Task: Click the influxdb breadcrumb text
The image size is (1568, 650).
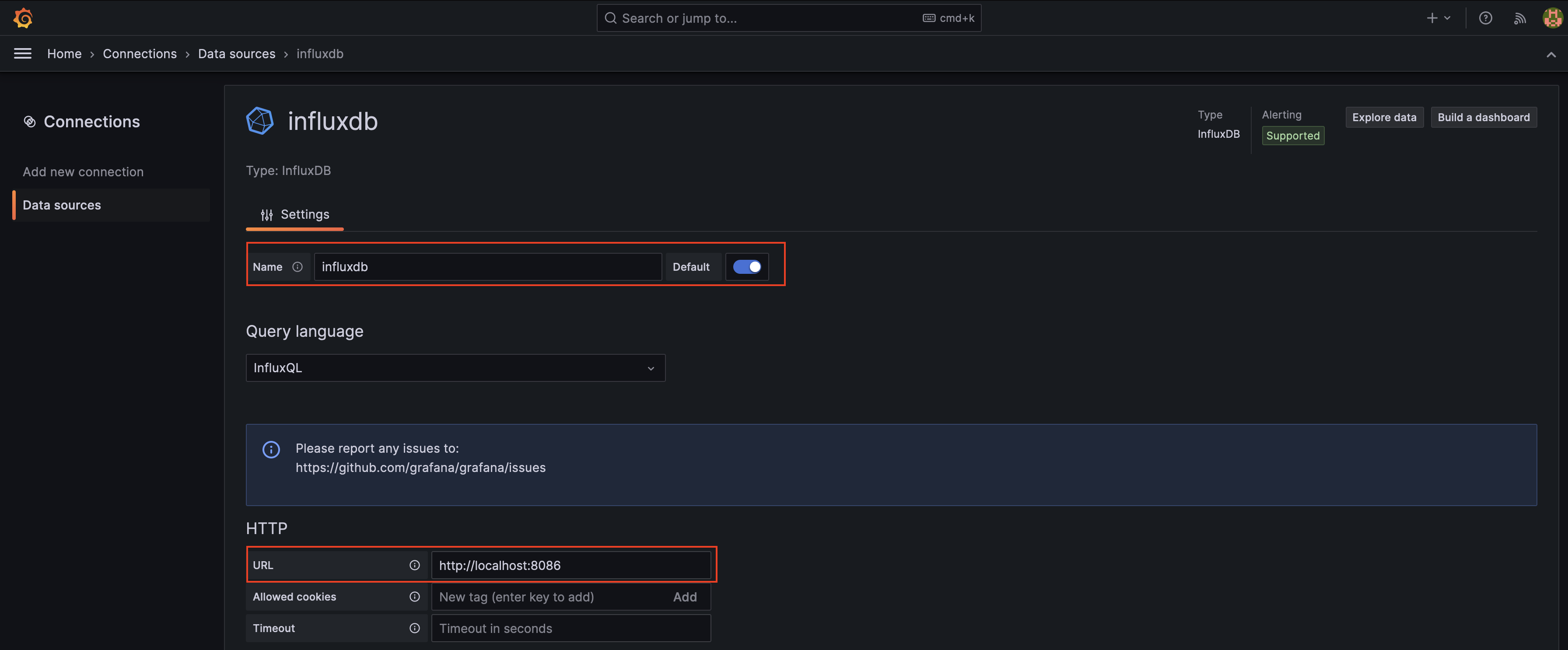Action: tap(320, 53)
